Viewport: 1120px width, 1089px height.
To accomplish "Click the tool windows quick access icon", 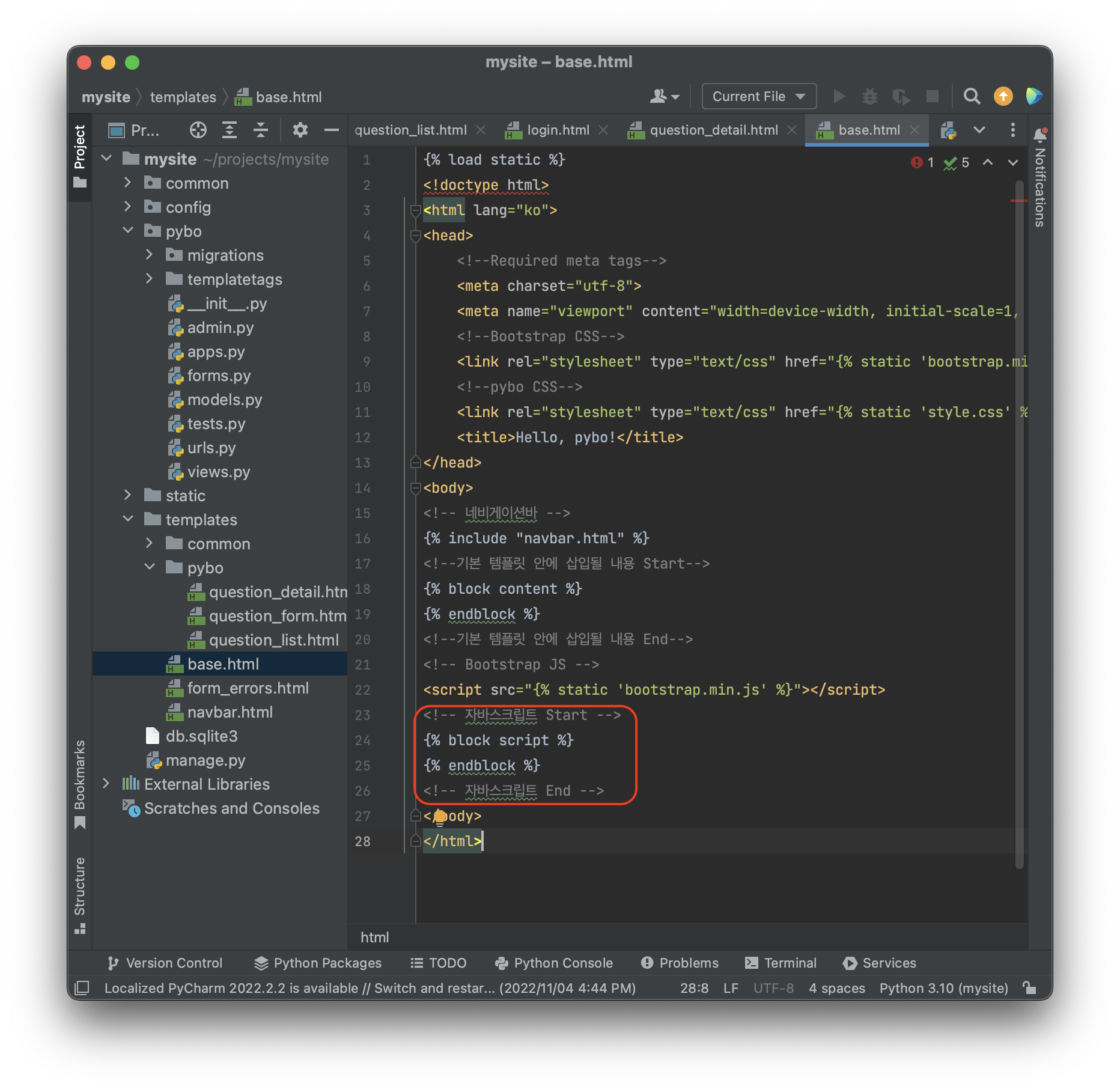I will [82, 987].
